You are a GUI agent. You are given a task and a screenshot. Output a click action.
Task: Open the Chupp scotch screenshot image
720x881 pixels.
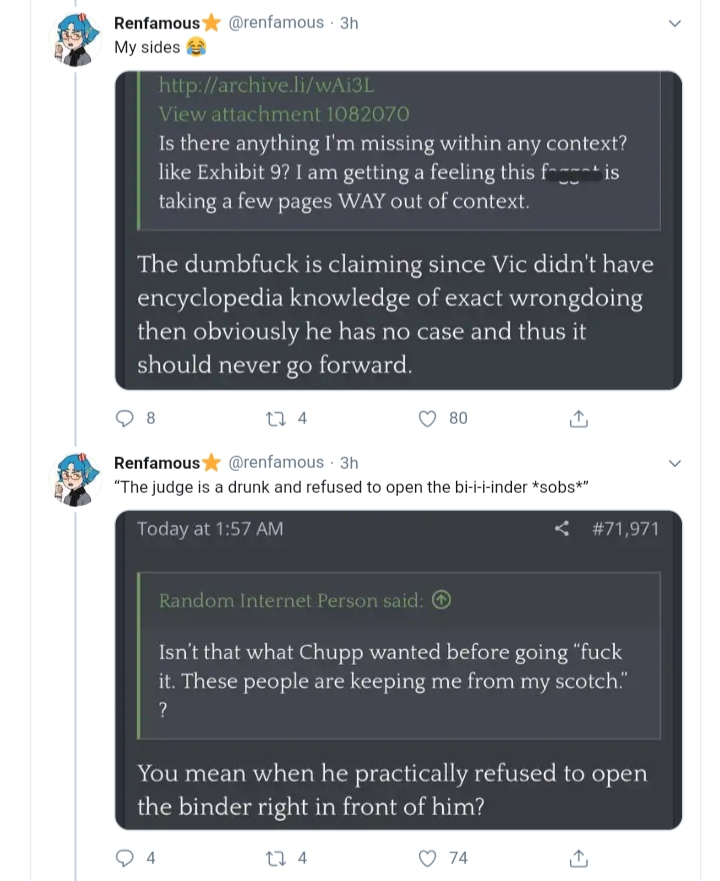[x=399, y=670]
